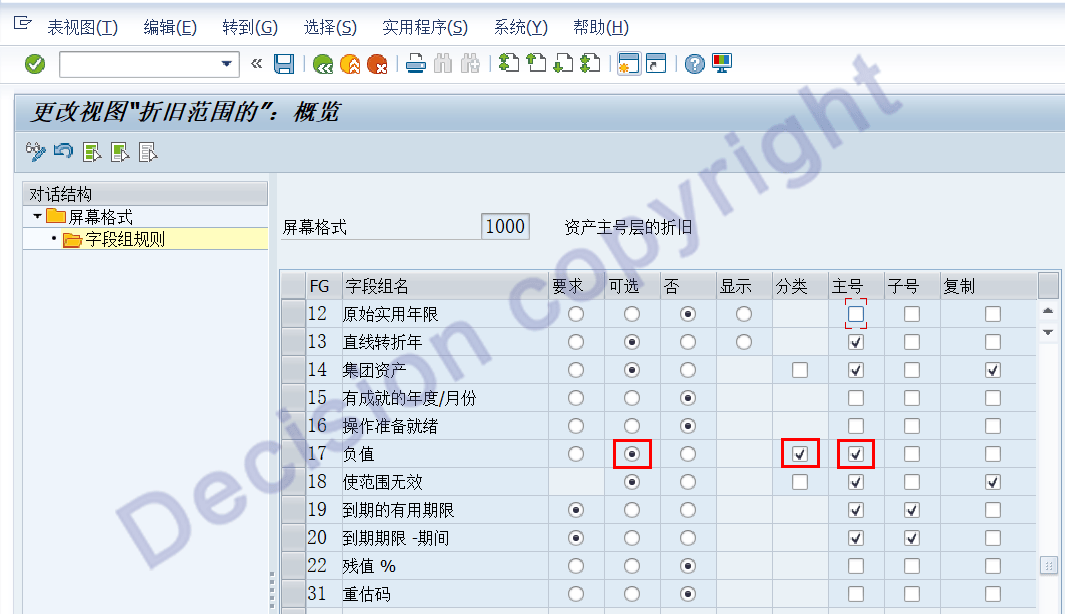Click the Deselect All icon

(147, 152)
